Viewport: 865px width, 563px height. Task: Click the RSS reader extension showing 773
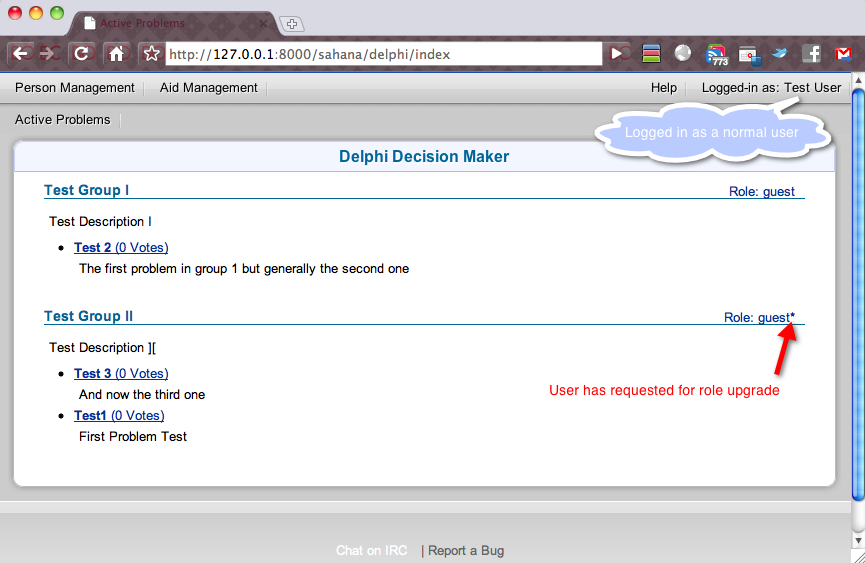(x=716, y=54)
